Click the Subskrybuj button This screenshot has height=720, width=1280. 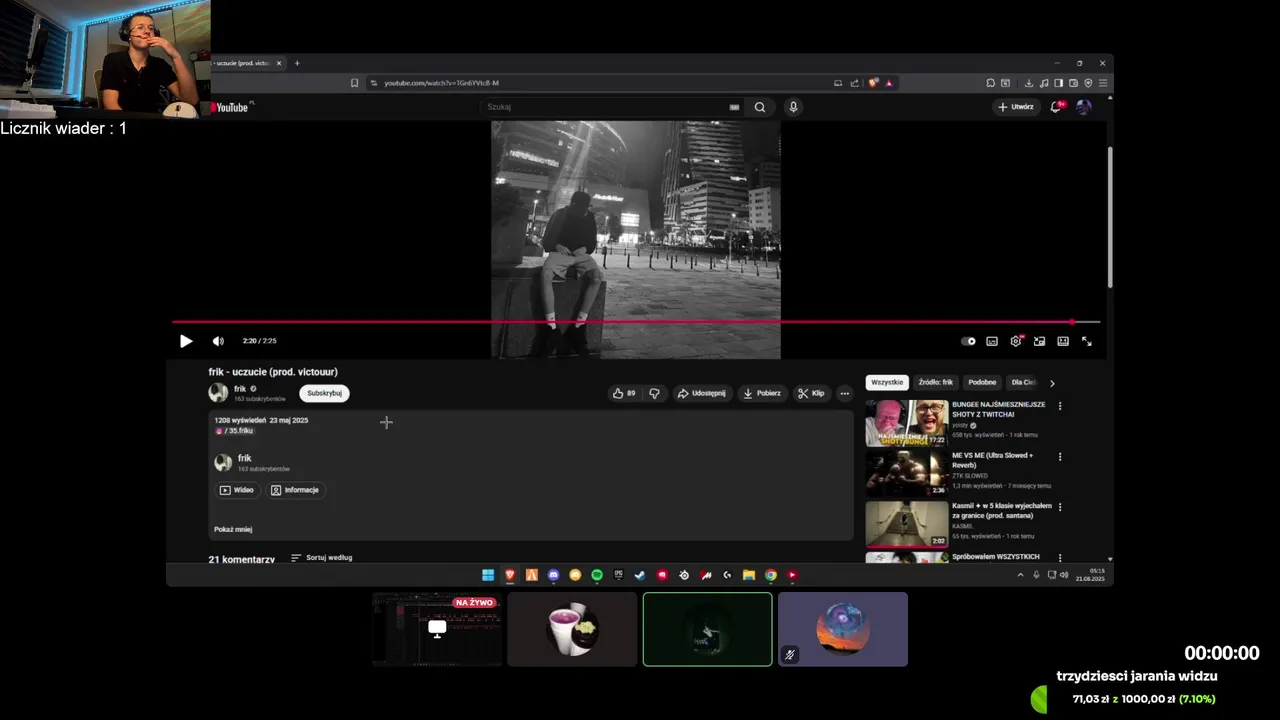[x=324, y=393]
